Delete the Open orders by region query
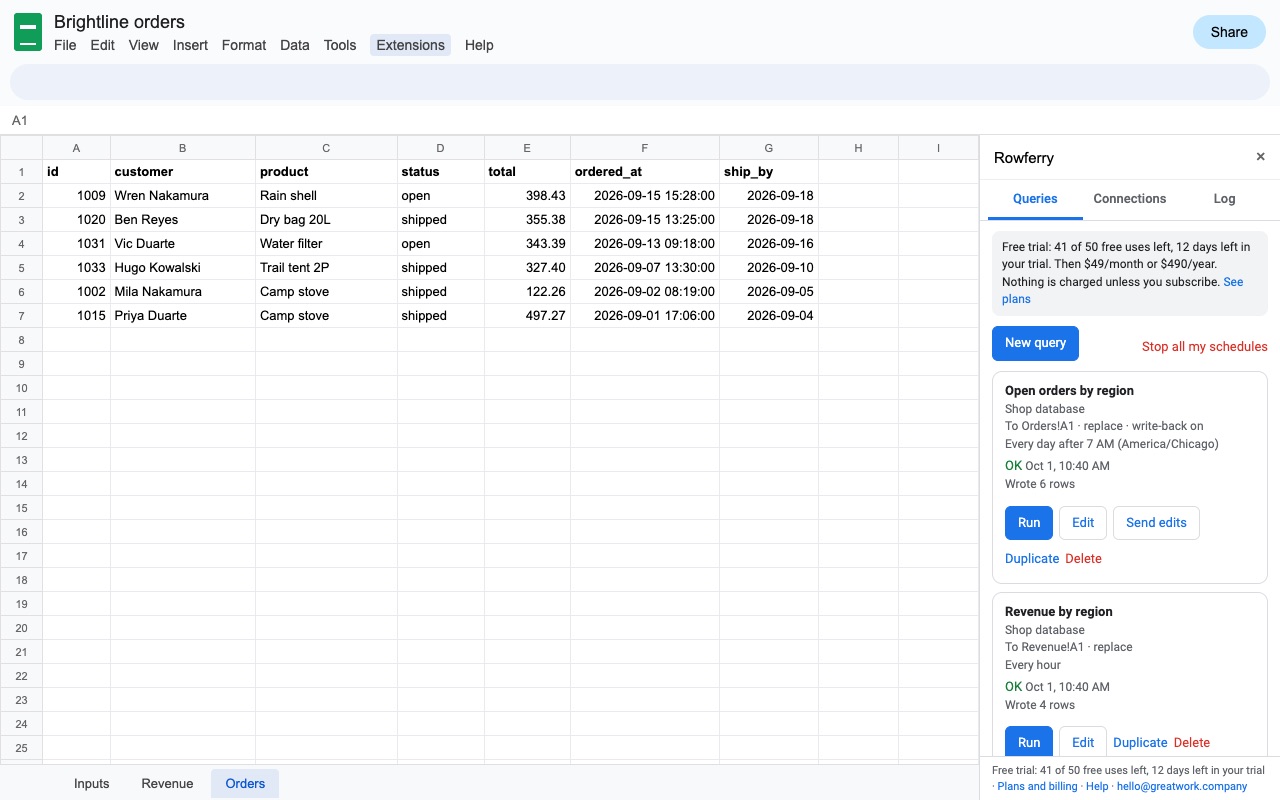Screen dimensions: 1280x800 1083,559
